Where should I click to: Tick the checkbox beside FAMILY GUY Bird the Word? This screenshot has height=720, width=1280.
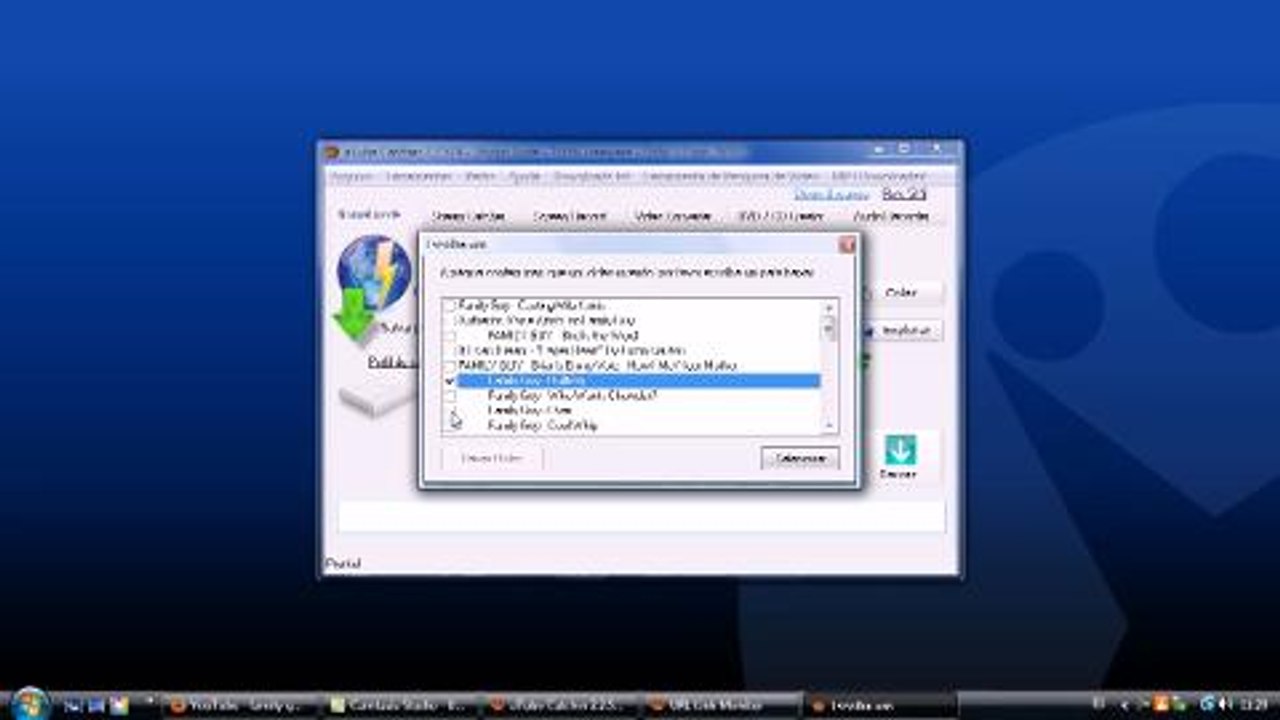tap(450, 336)
